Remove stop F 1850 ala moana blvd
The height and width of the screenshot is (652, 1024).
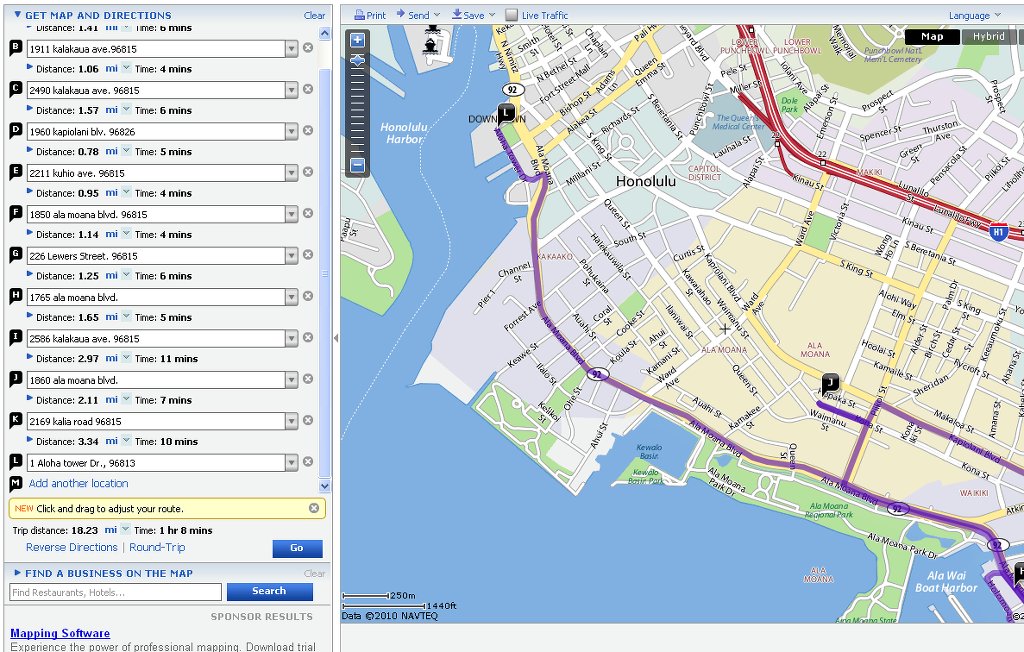tap(308, 213)
